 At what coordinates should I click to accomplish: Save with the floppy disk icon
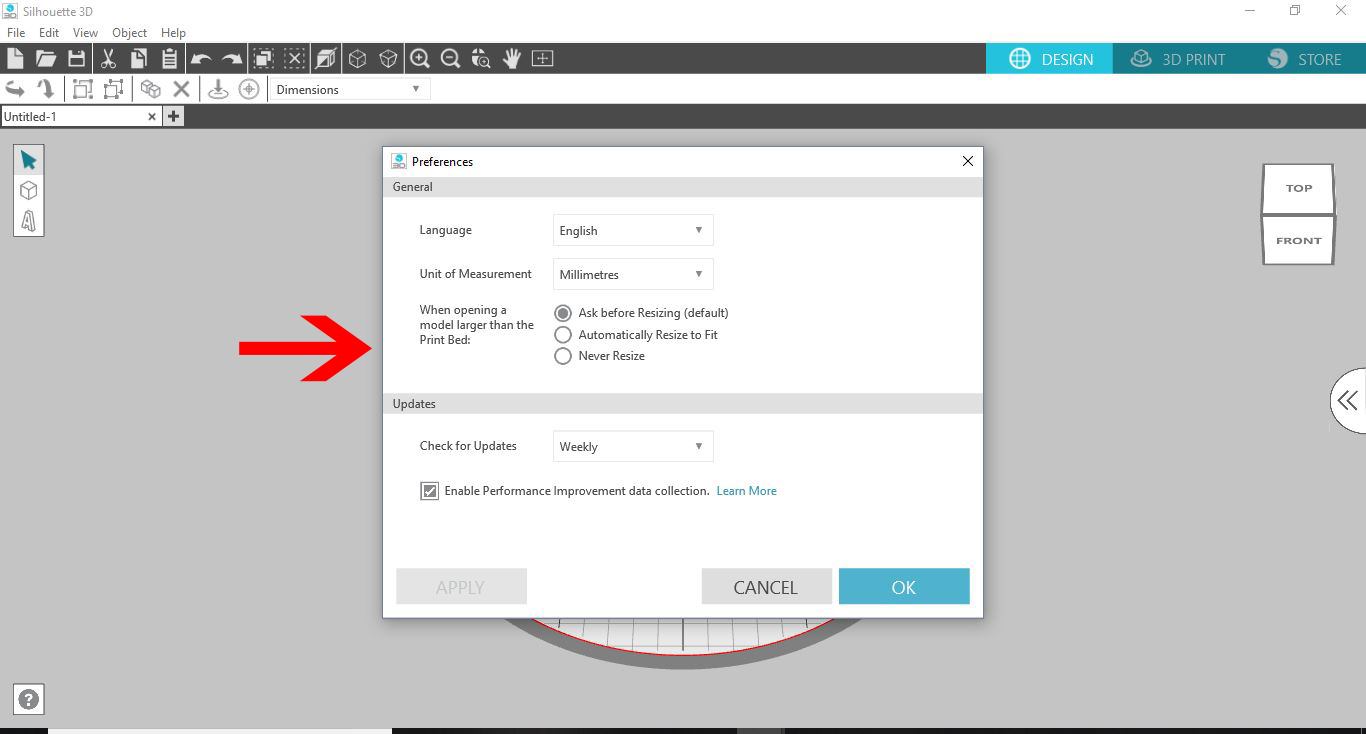[x=76, y=58]
